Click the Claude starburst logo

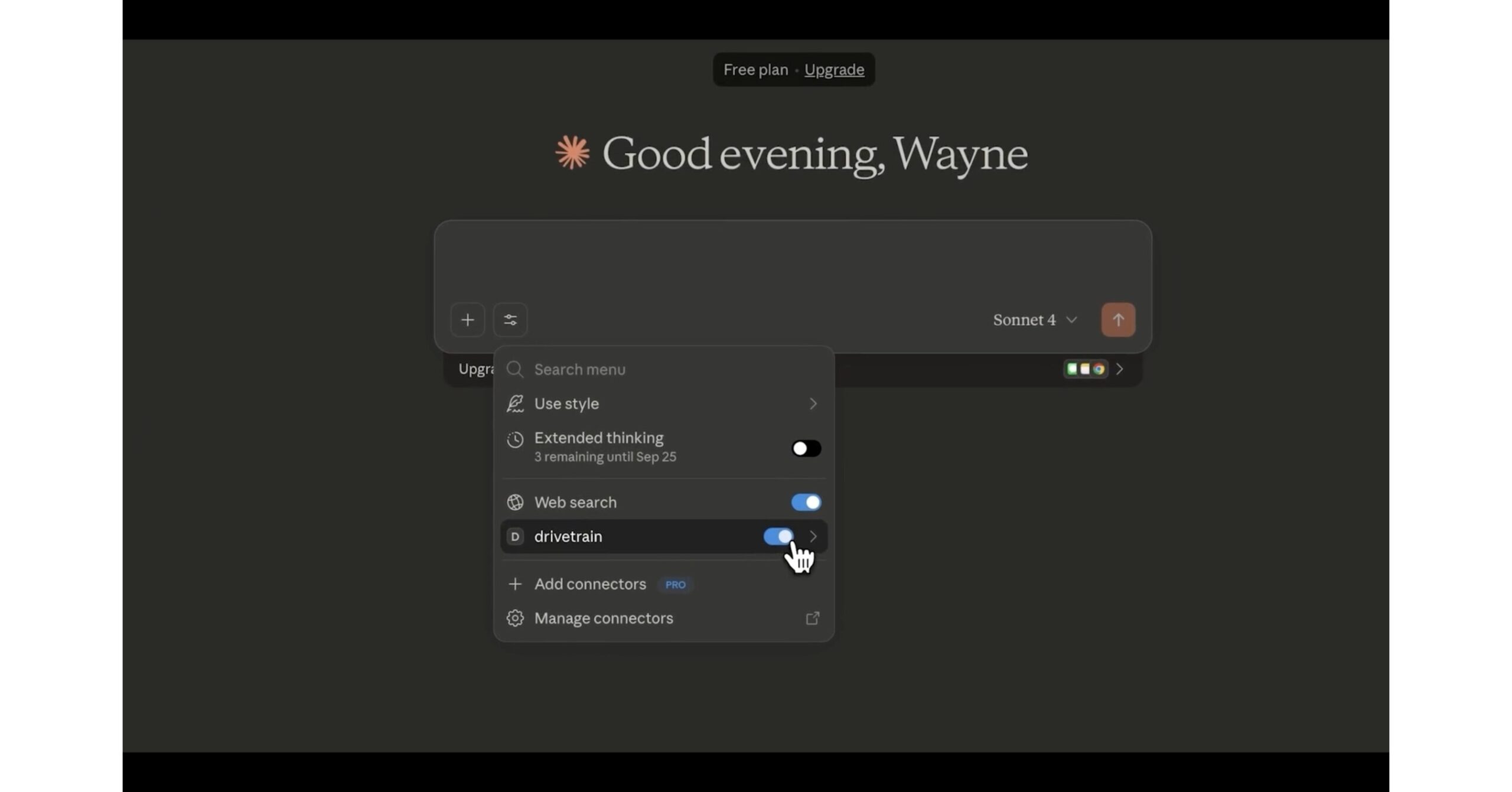coord(572,153)
